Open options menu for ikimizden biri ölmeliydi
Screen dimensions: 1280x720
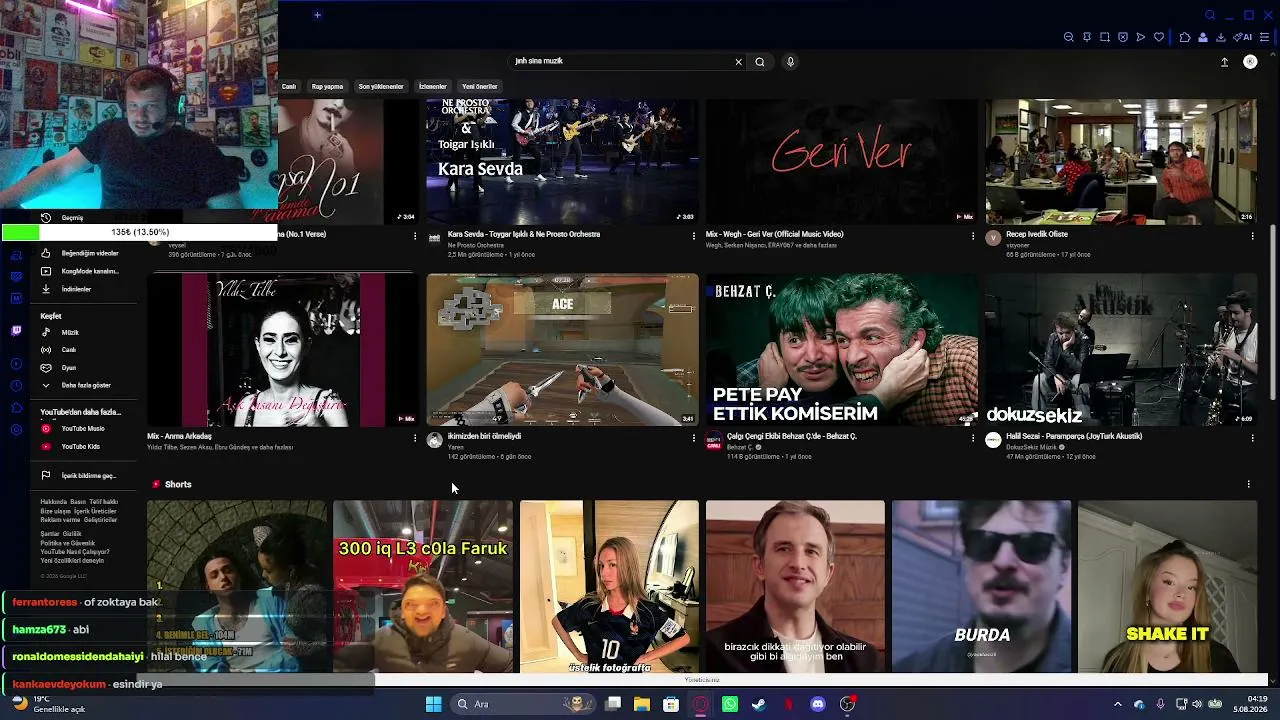(694, 438)
